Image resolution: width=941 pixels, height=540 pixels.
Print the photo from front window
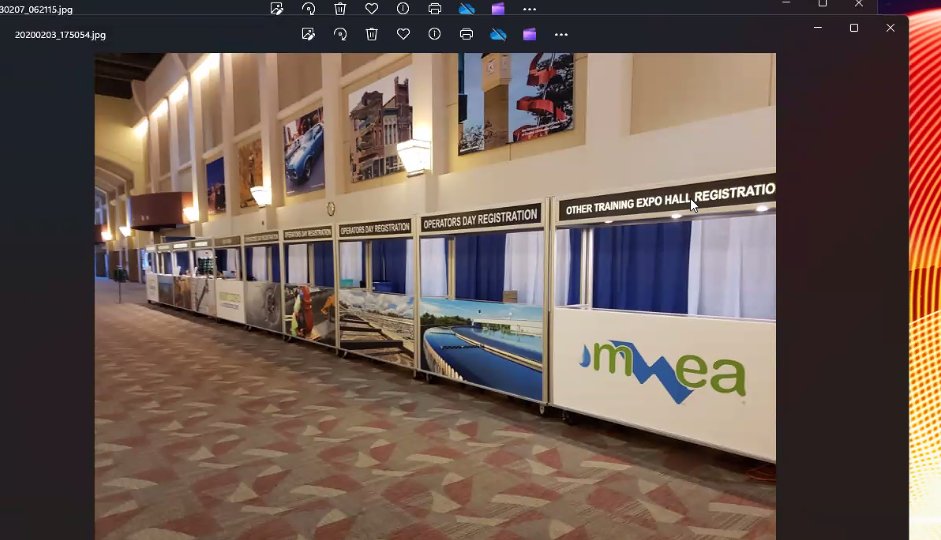[466, 34]
